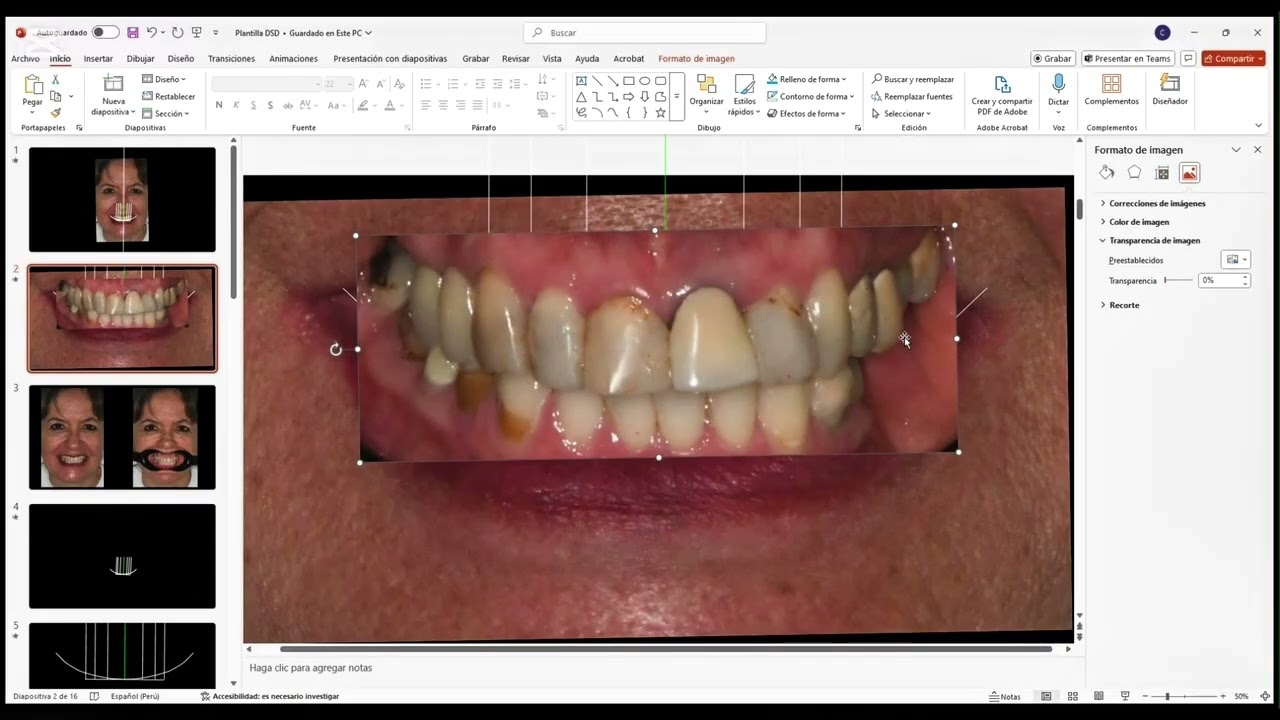The image size is (1280, 720).
Task: Click Slide Show icon in status bar
Action: (1124, 696)
